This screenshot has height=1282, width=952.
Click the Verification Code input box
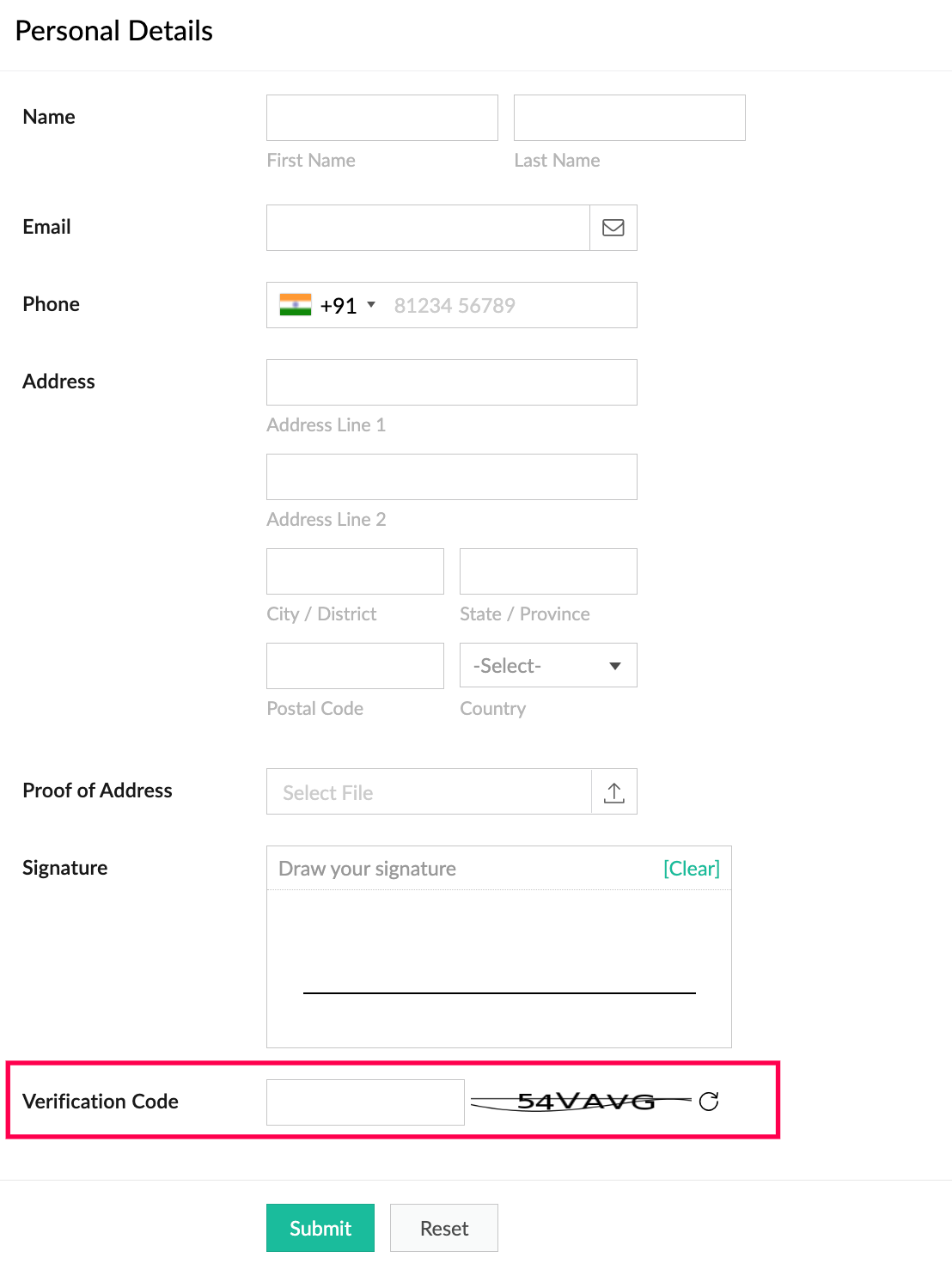365,1102
